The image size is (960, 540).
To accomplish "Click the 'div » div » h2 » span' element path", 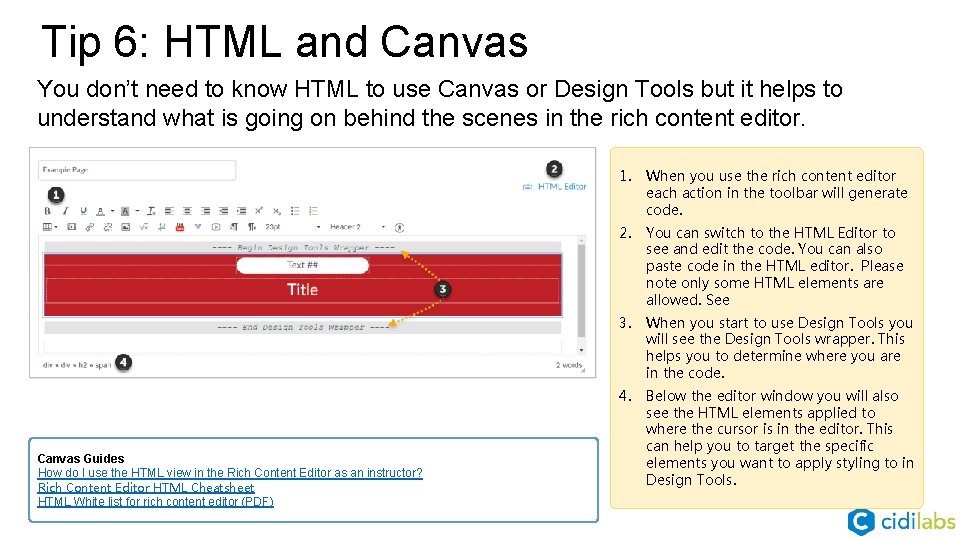I will [x=77, y=365].
